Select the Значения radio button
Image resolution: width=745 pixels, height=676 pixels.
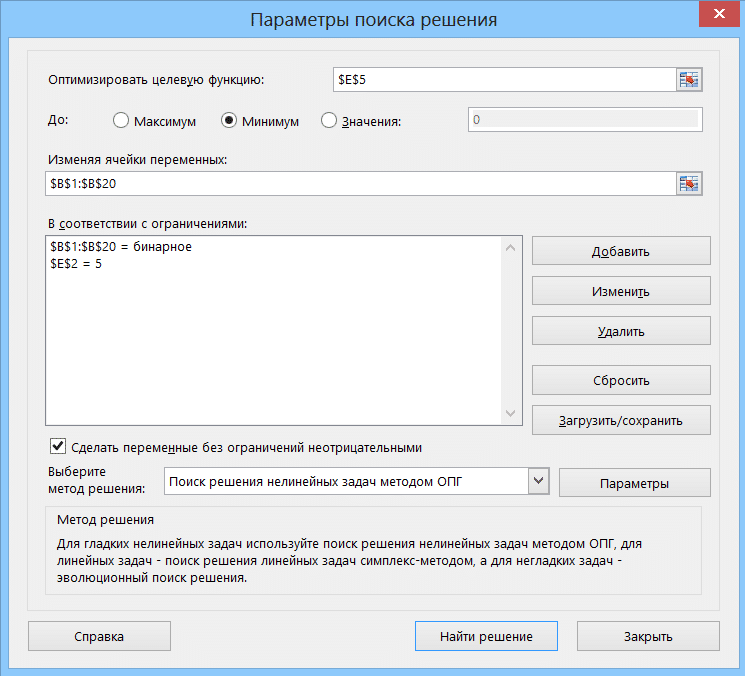pyautogui.click(x=328, y=121)
